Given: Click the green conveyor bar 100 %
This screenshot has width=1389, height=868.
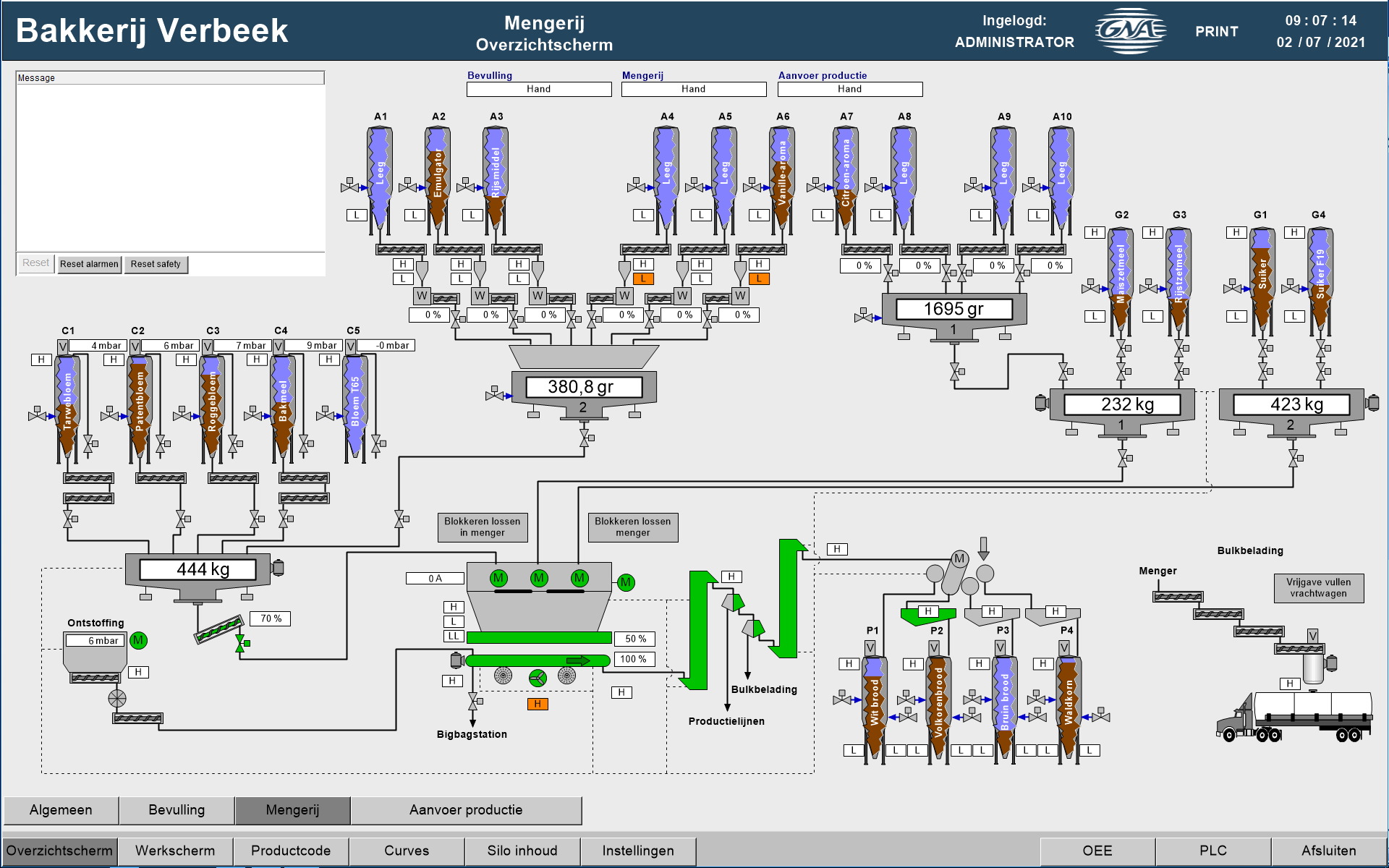Looking at the screenshot, I should (x=538, y=660).
